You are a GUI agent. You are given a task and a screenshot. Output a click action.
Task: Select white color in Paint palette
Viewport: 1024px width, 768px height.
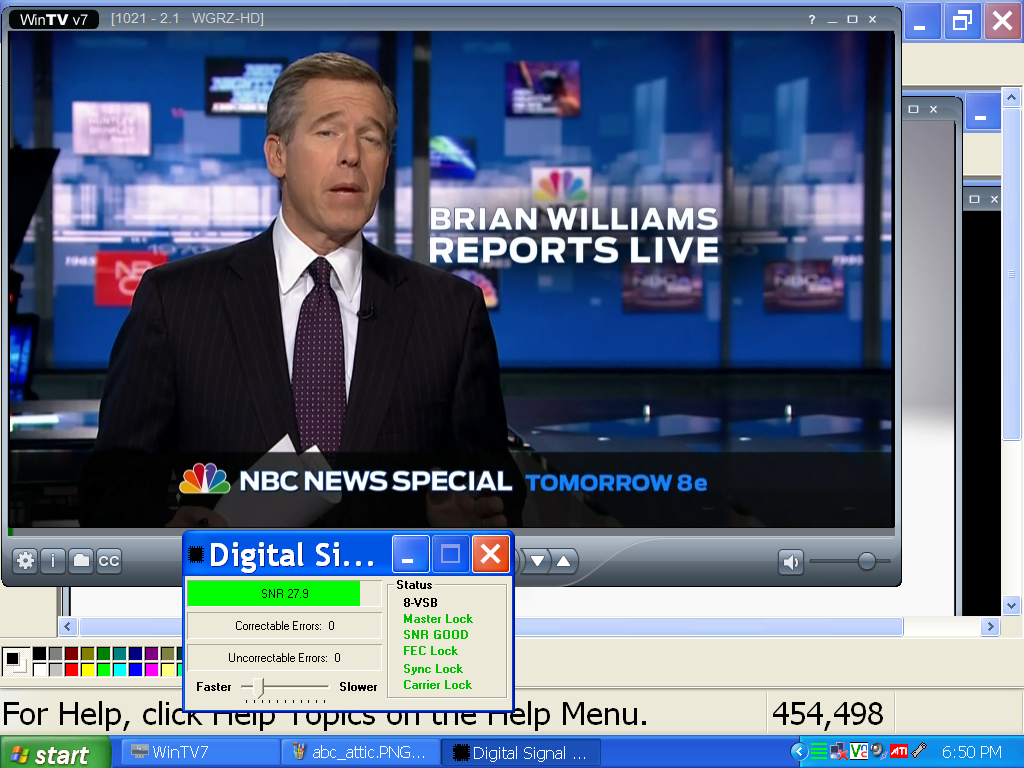click(x=39, y=669)
